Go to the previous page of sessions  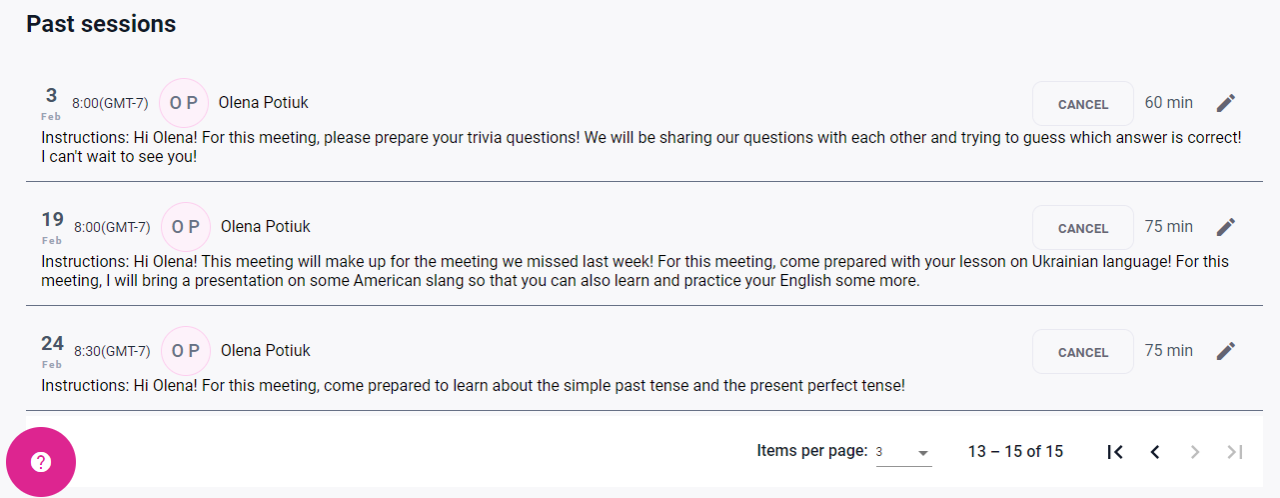pos(1155,452)
